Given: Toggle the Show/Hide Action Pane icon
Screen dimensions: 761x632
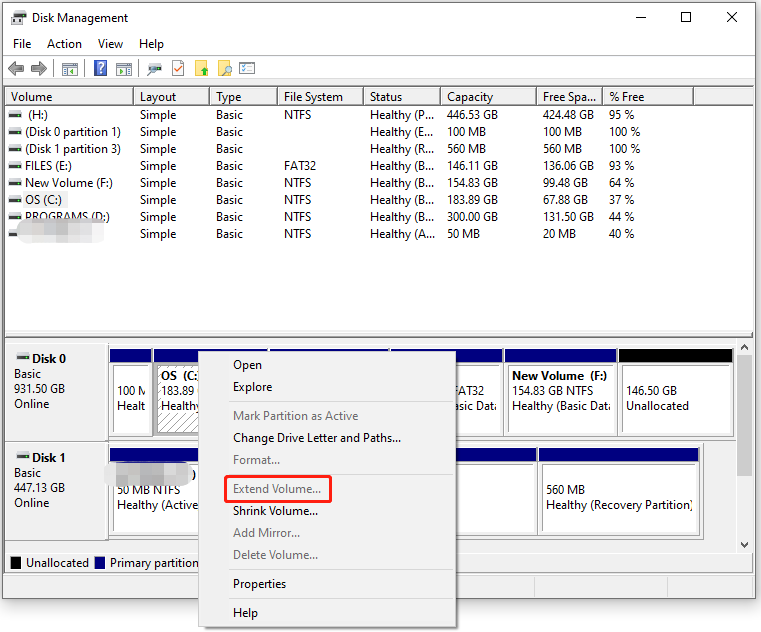Looking at the screenshot, I should [x=124, y=69].
